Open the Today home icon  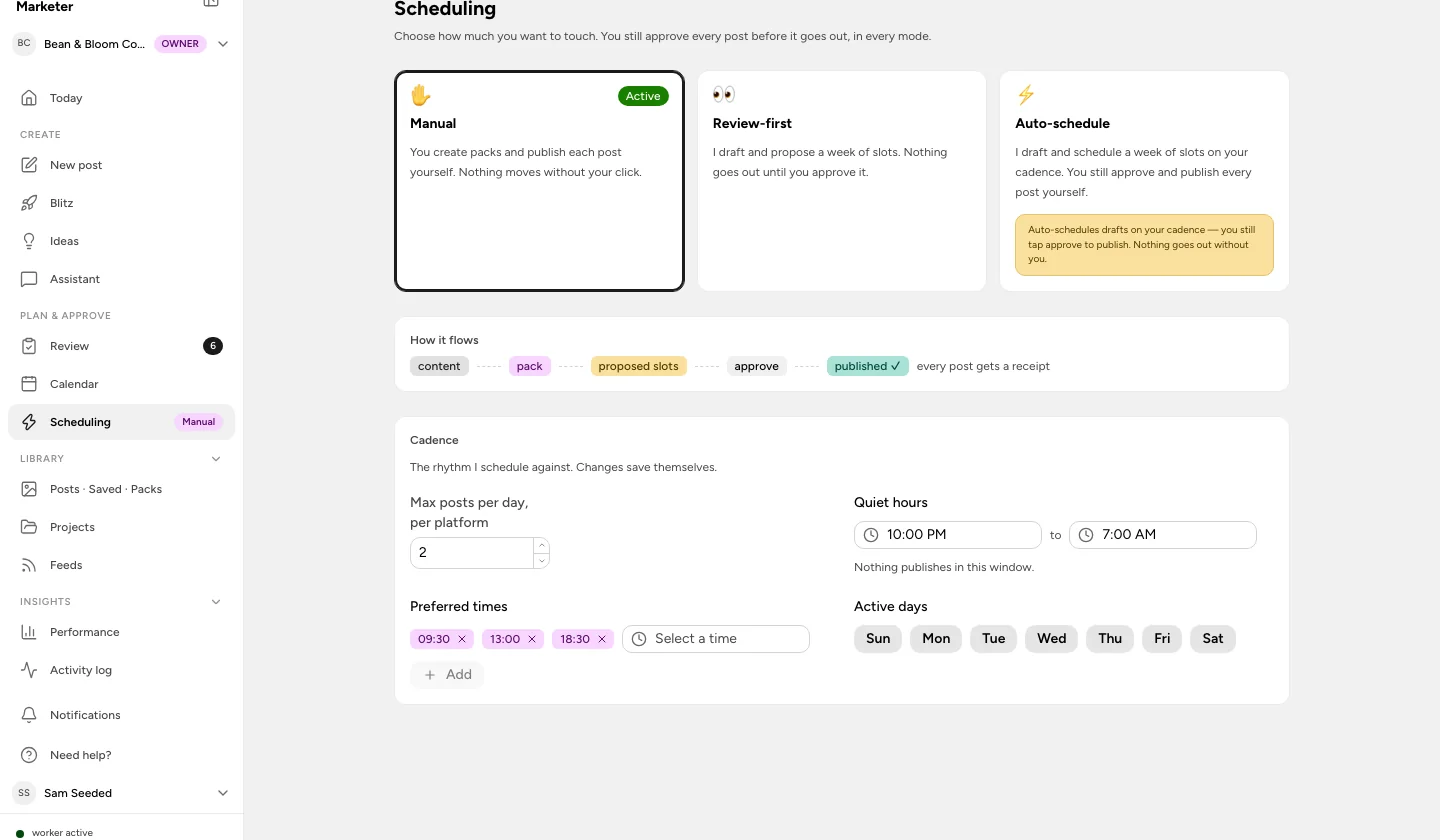tap(29, 98)
